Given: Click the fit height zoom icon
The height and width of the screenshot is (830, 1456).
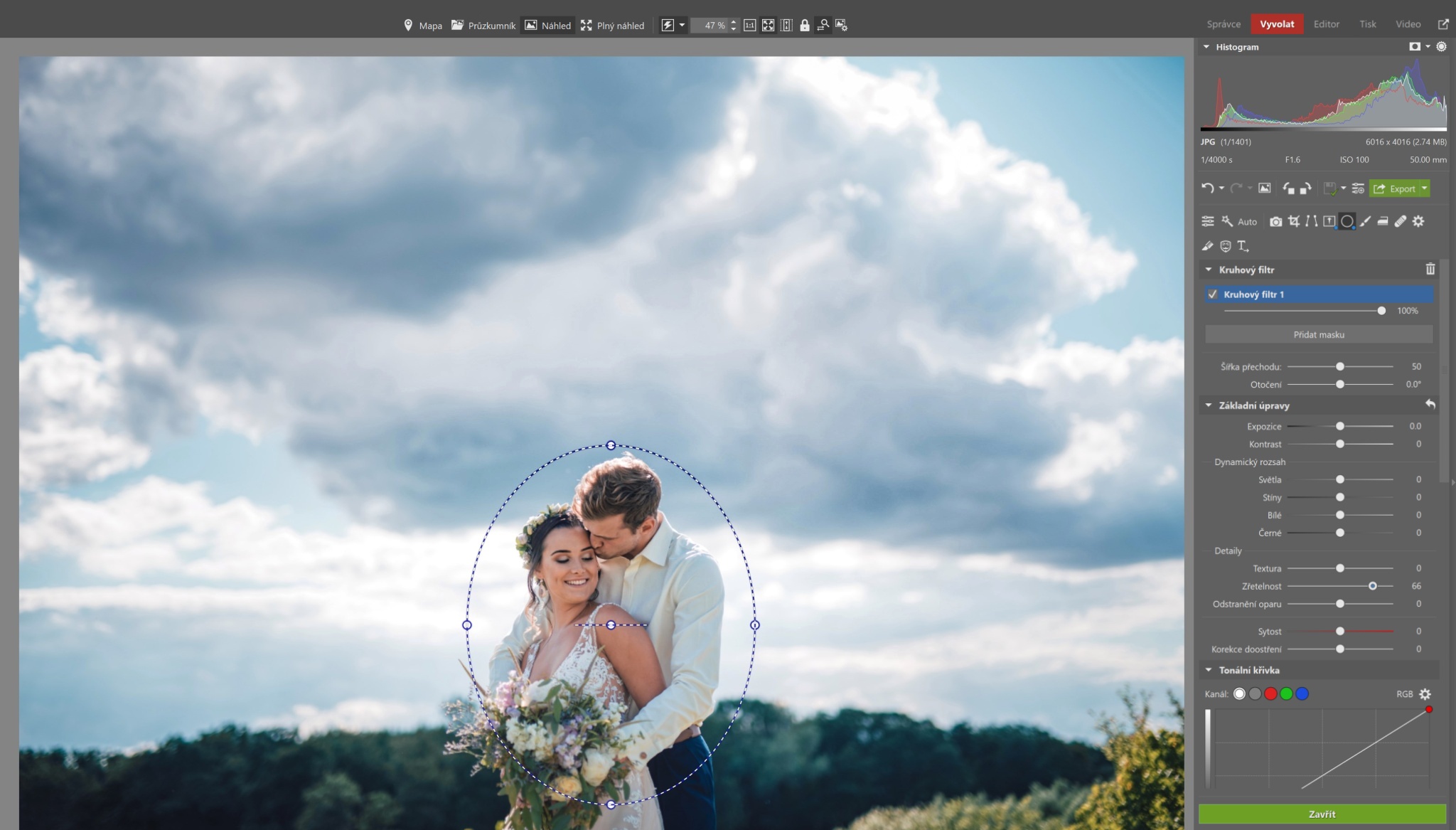Looking at the screenshot, I should (x=786, y=26).
